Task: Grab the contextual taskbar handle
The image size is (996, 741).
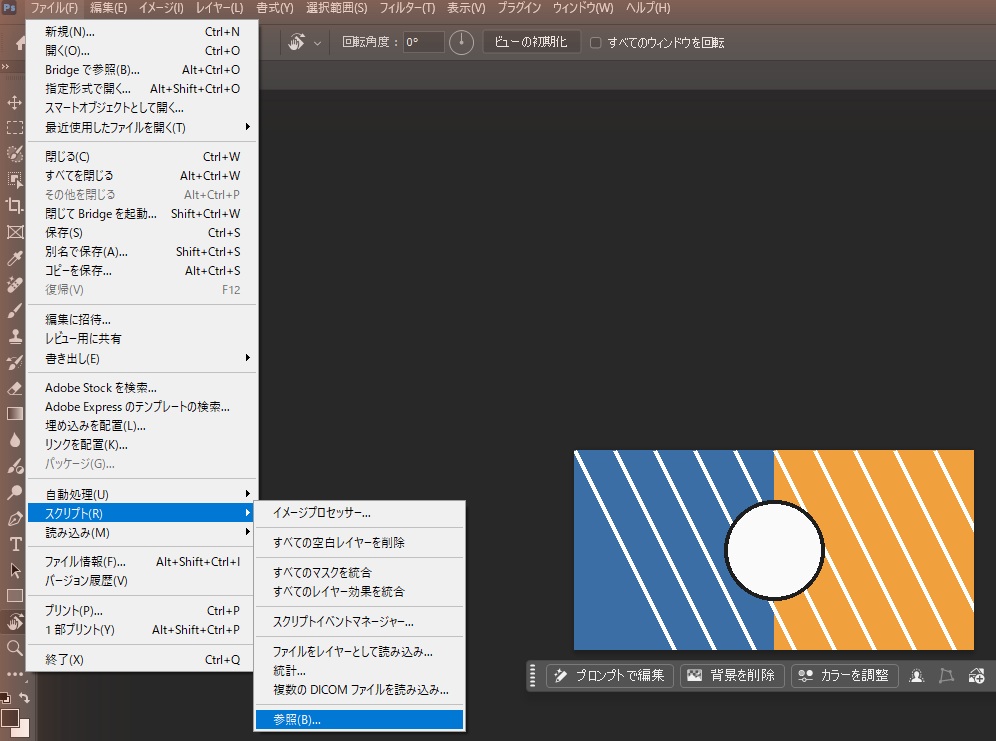Action: point(532,676)
